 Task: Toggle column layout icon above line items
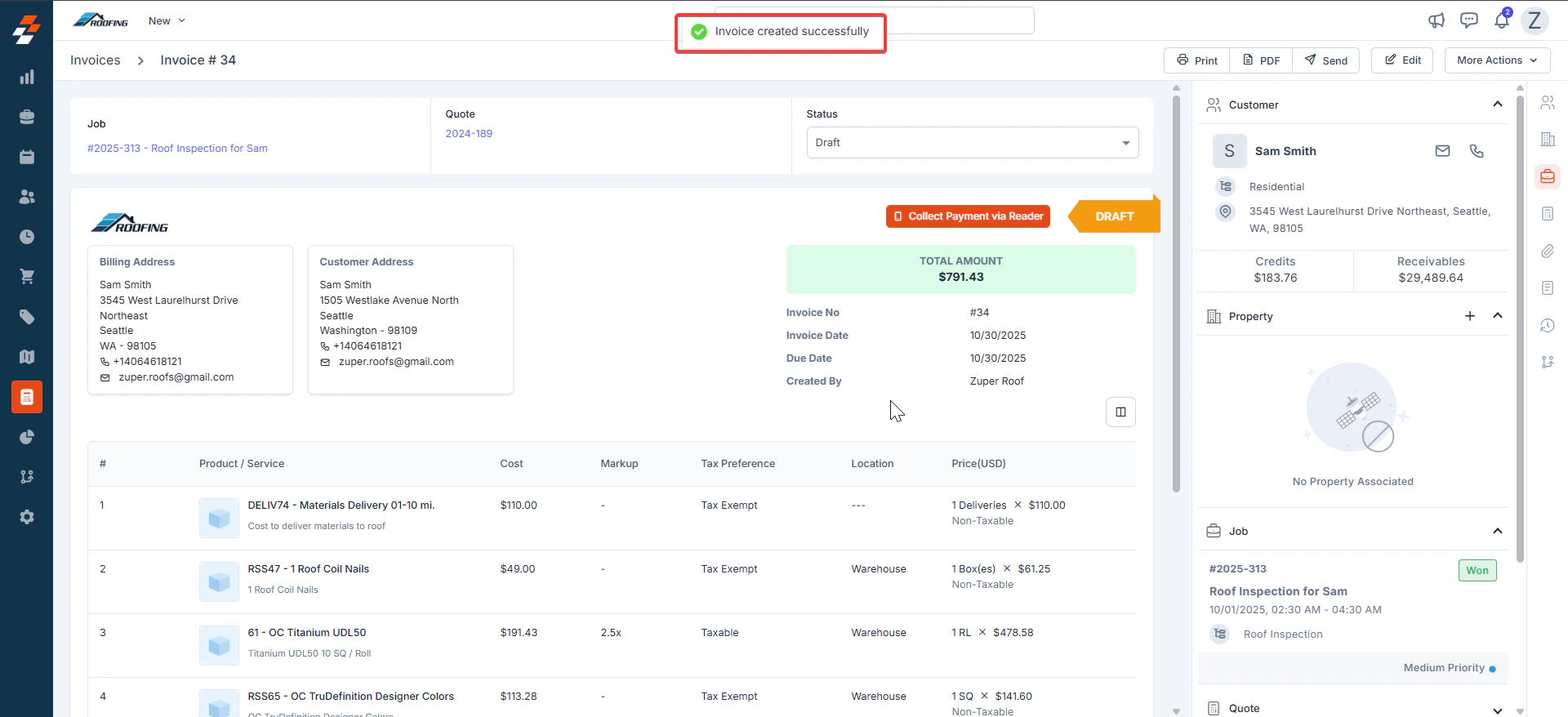[x=1120, y=412]
